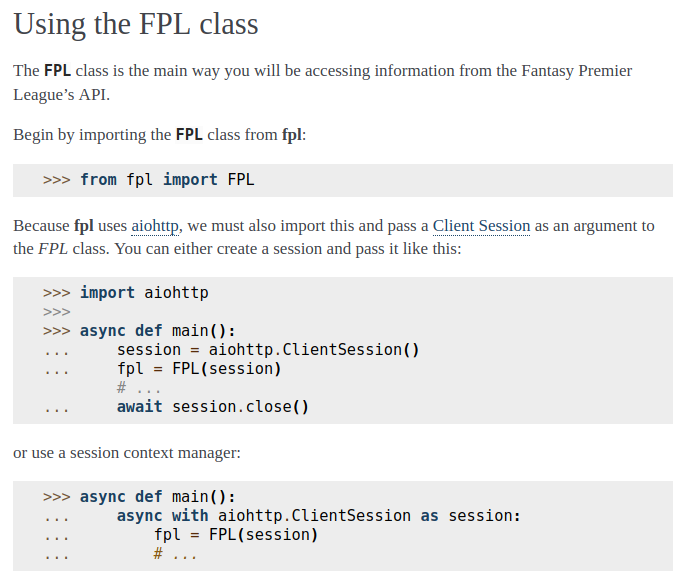Click 'fpl = FPL(session)' in the last block
Image resolution: width=687 pixels, height=585 pixels.
point(236,535)
